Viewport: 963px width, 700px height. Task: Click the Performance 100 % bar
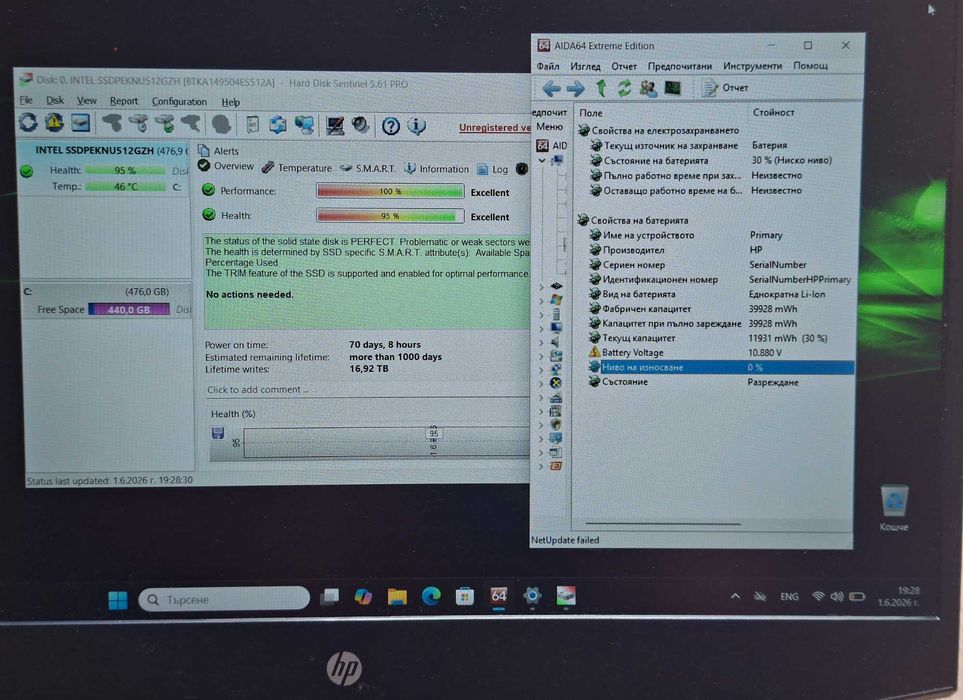[390, 192]
